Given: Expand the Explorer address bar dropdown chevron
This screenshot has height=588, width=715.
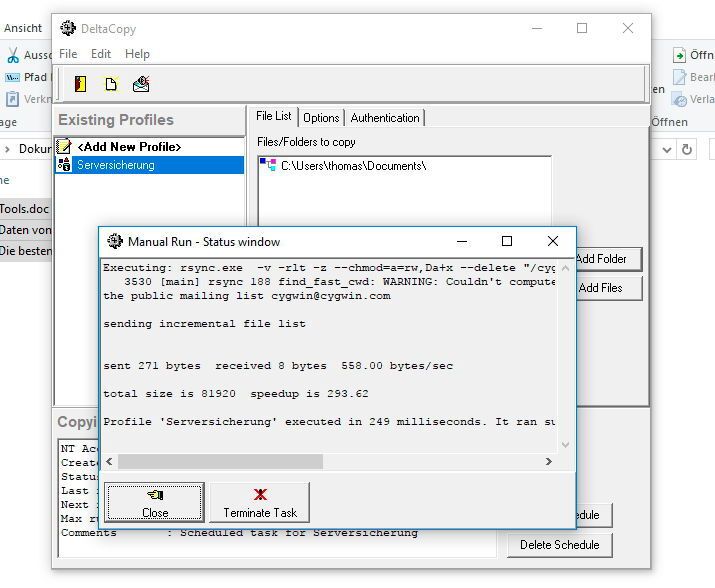Looking at the screenshot, I should (x=667, y=150).
